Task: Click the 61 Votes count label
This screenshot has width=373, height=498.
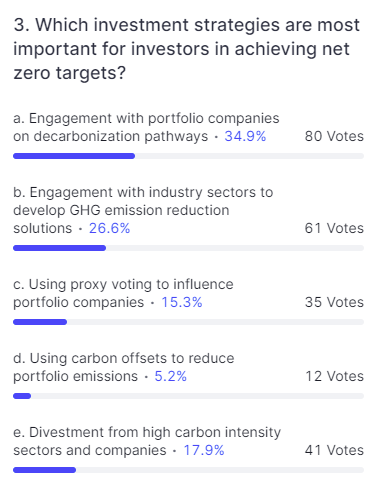Action: [x=334, y=228]
